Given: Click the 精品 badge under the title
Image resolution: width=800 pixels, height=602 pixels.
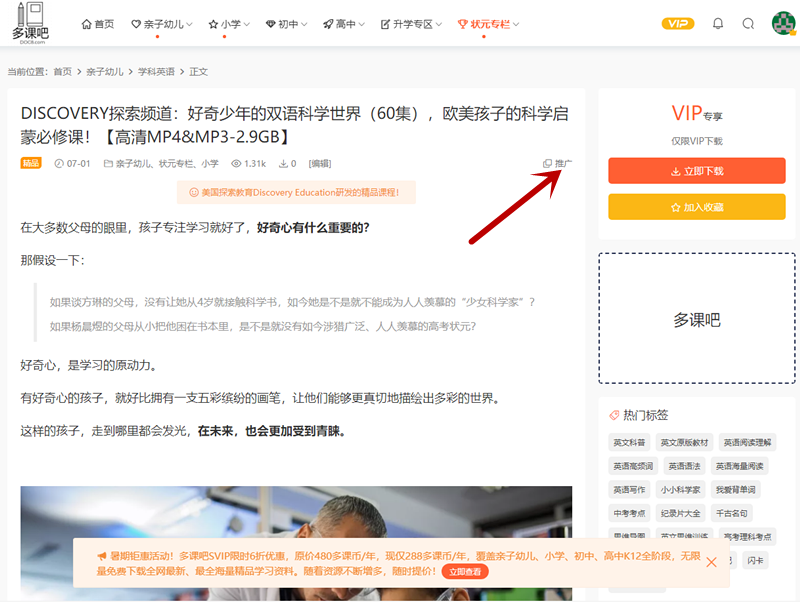Looking at the screenshot, I should pos(31,163).
